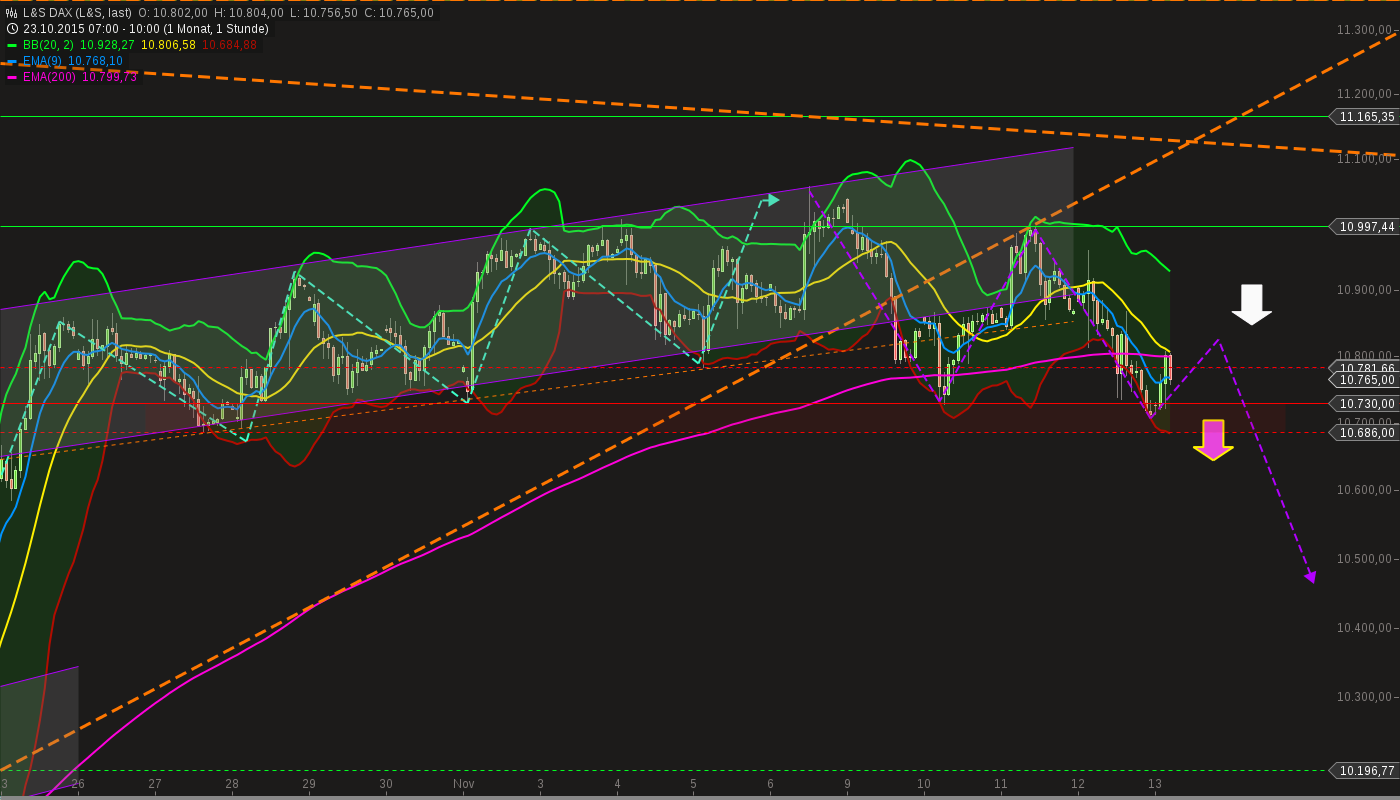Click the 10 label on the date axis

click(924, 784)
